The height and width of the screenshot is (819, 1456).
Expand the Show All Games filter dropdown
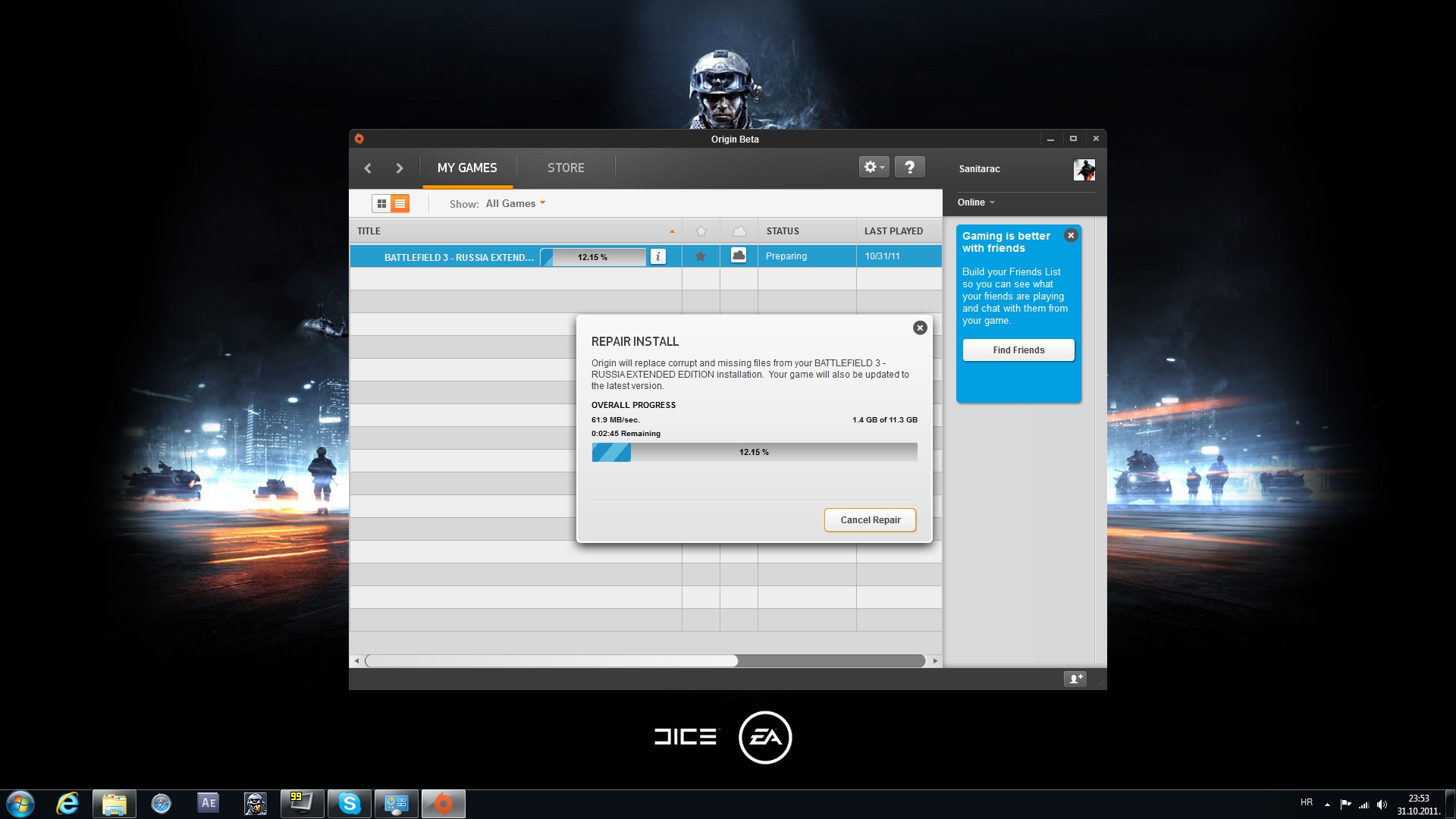[515, 203]
